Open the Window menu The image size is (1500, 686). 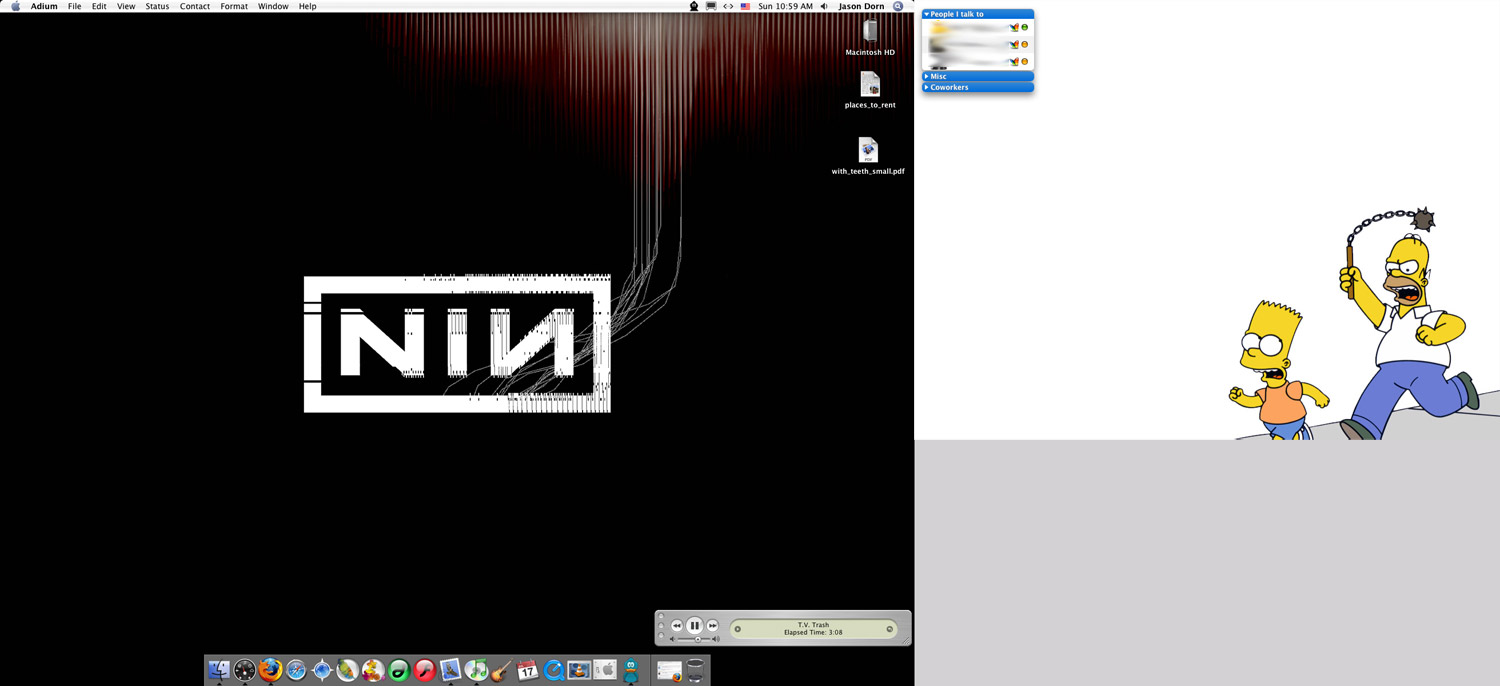pos(273,6)
